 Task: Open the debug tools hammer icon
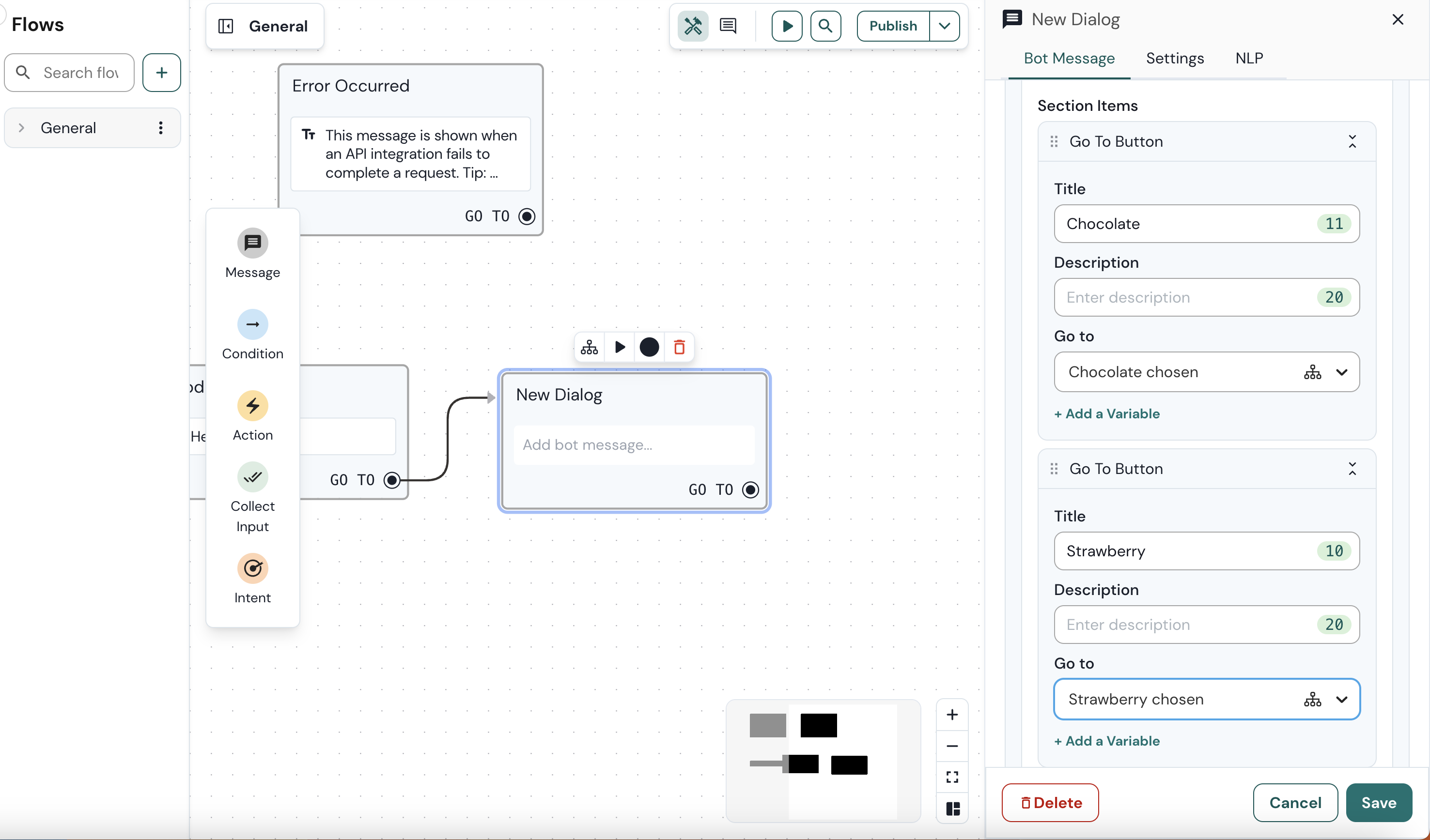click(693, 26)
